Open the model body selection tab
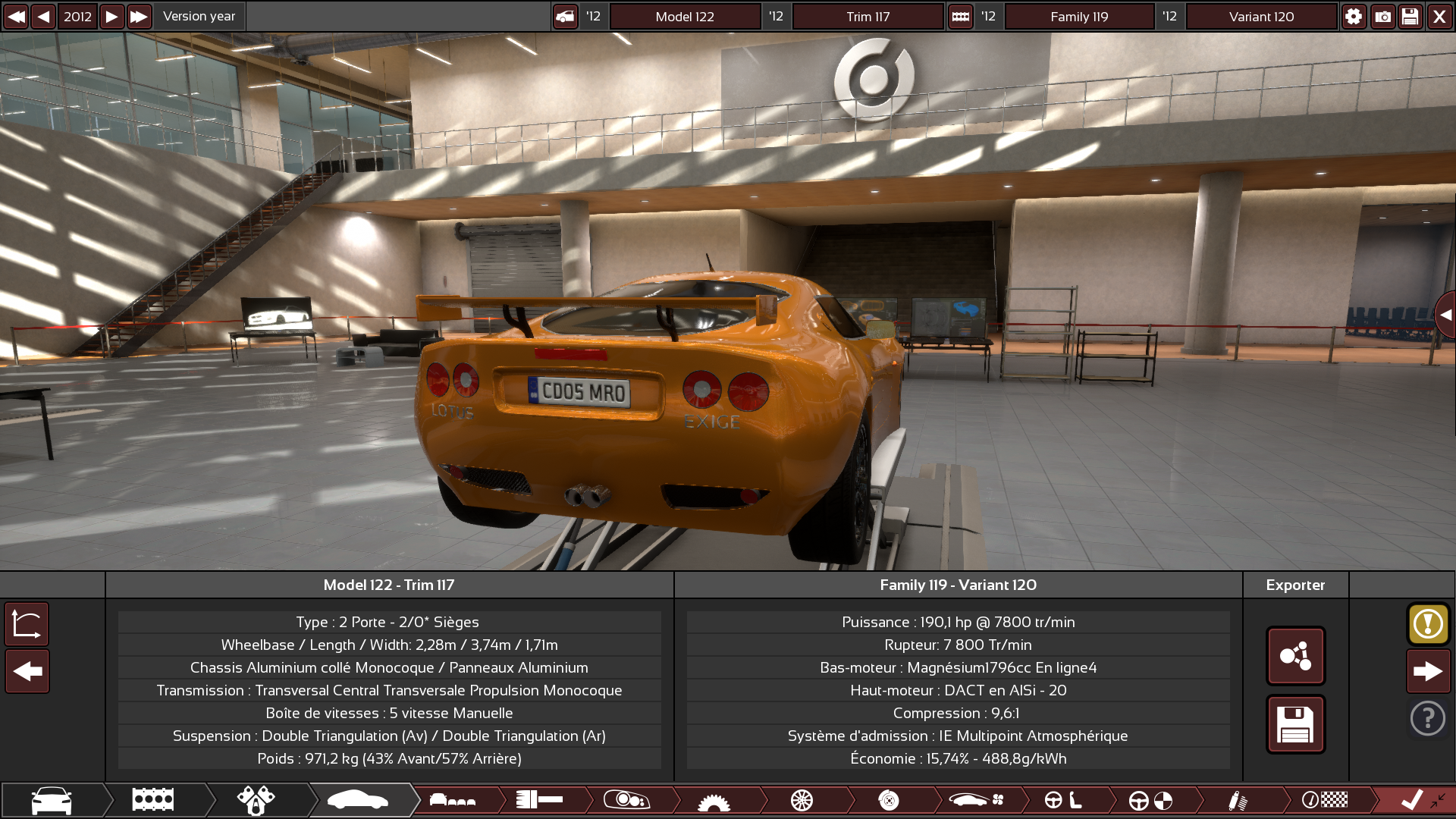 tap(453, 800)
